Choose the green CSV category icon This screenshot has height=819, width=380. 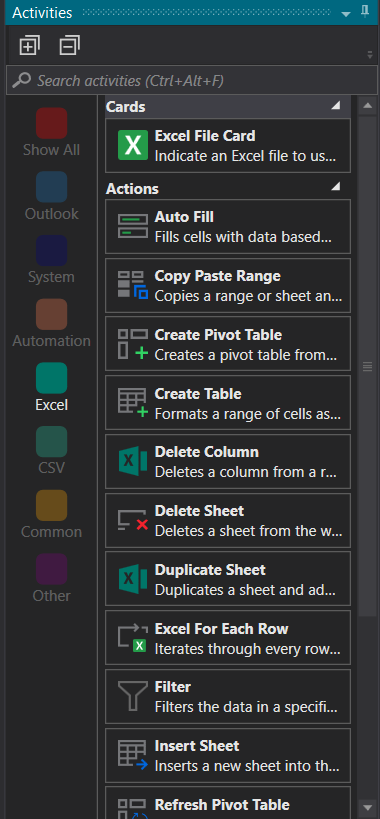coord(52,442)
